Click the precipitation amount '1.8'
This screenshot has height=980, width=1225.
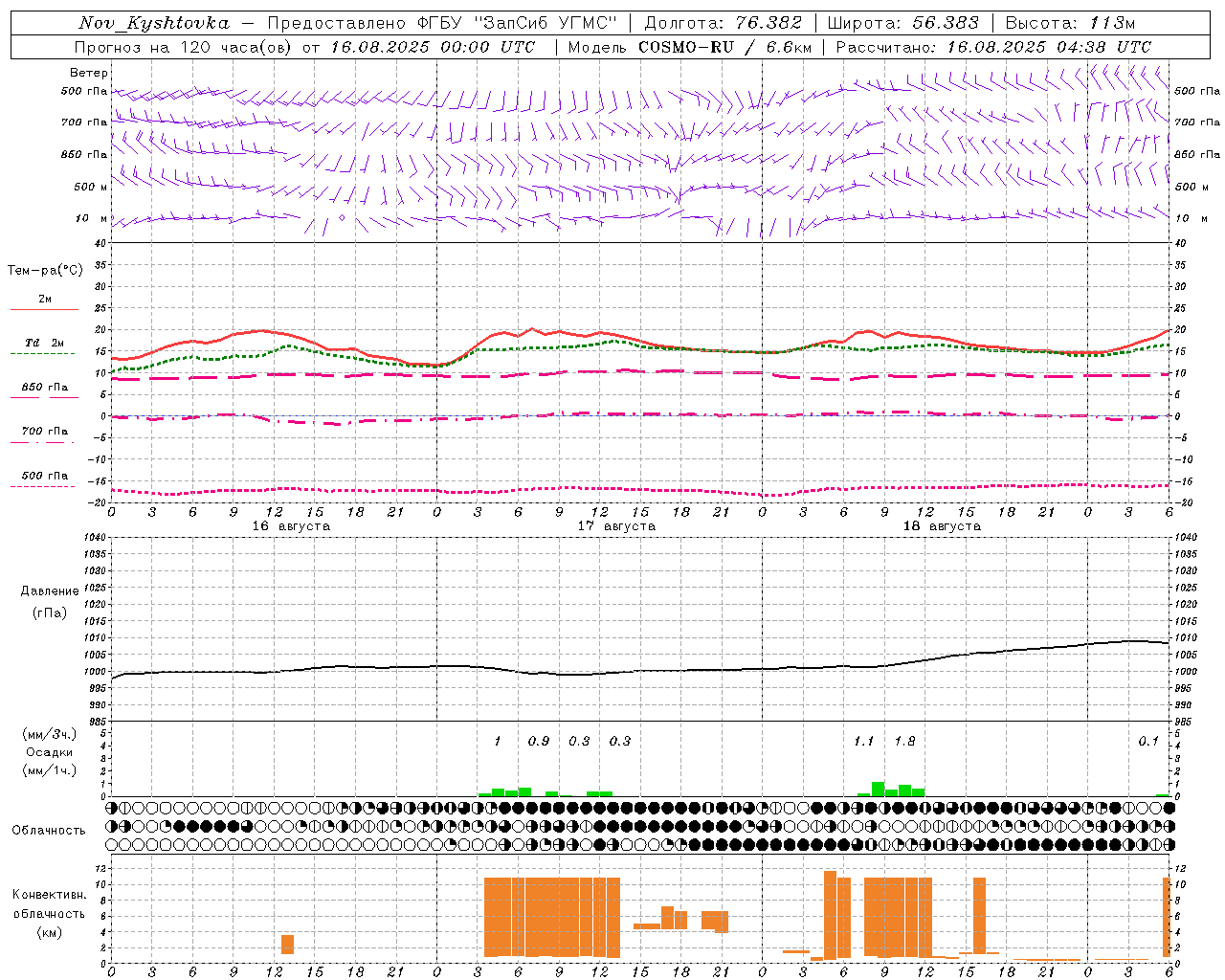pyautogui.click(x=904, y=742)
